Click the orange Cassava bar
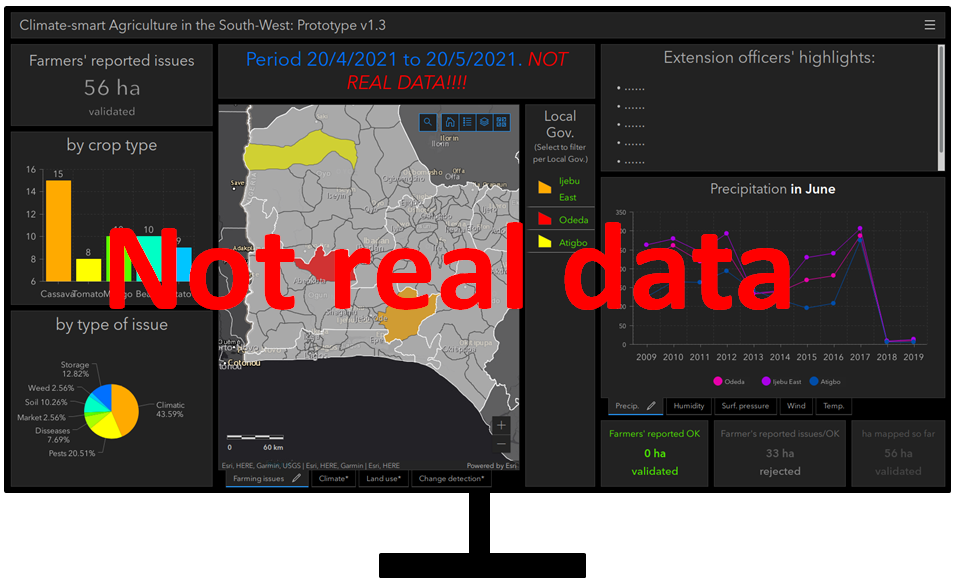This screenshot has width=955, height=581. click(58, 230)
